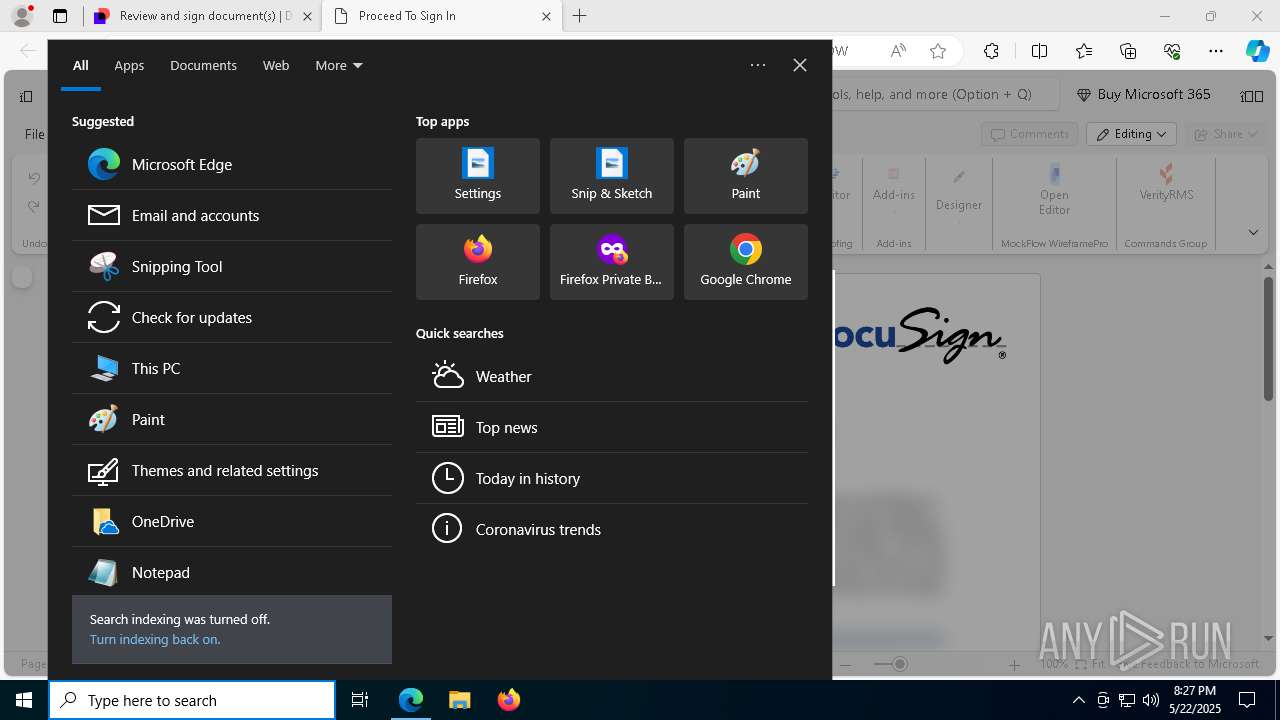Open This PC from suggested list
The image size is (1280, 720).
tap(232, 368)
